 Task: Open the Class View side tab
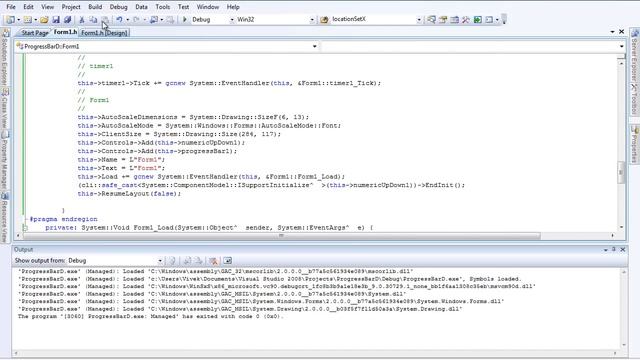click(x=4, y=109)
